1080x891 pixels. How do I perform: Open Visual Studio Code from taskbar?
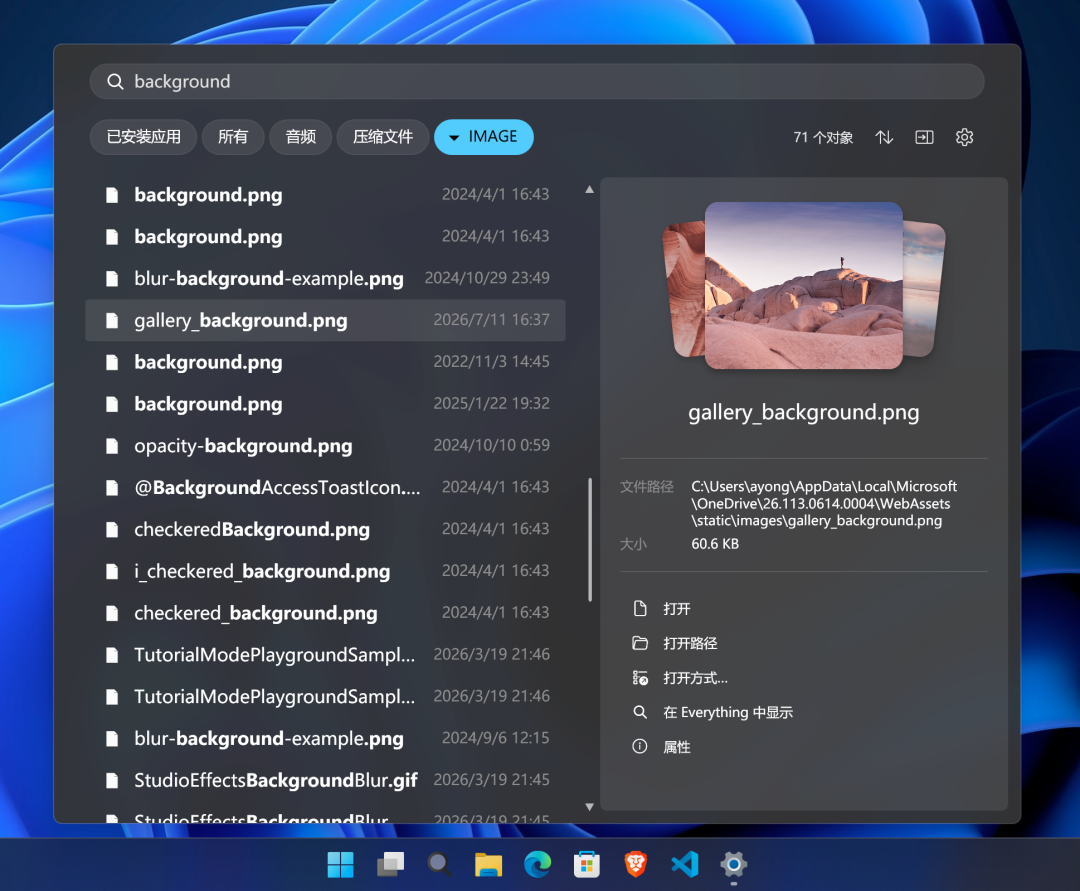[x=685, y=864]
